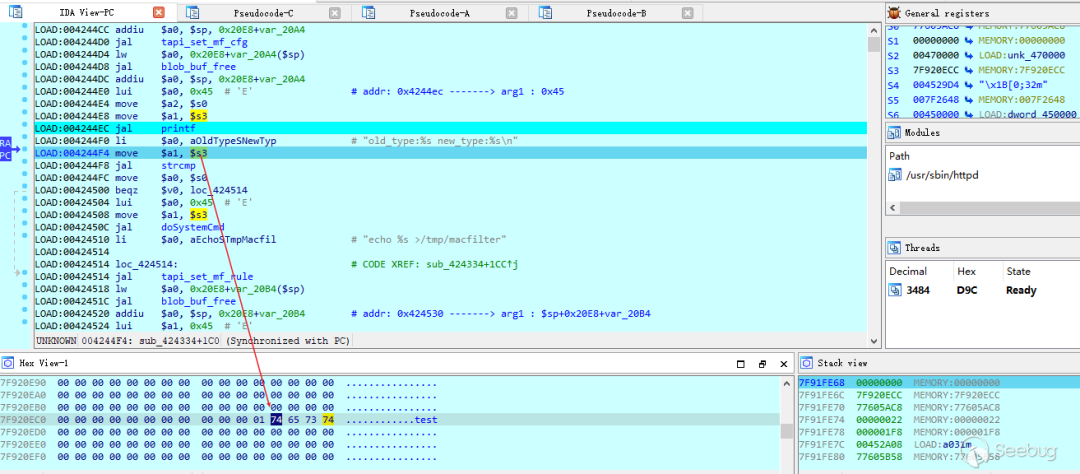Sort threads by Hex column
The width and height of the screenshot is (1080, 474).
964,271
